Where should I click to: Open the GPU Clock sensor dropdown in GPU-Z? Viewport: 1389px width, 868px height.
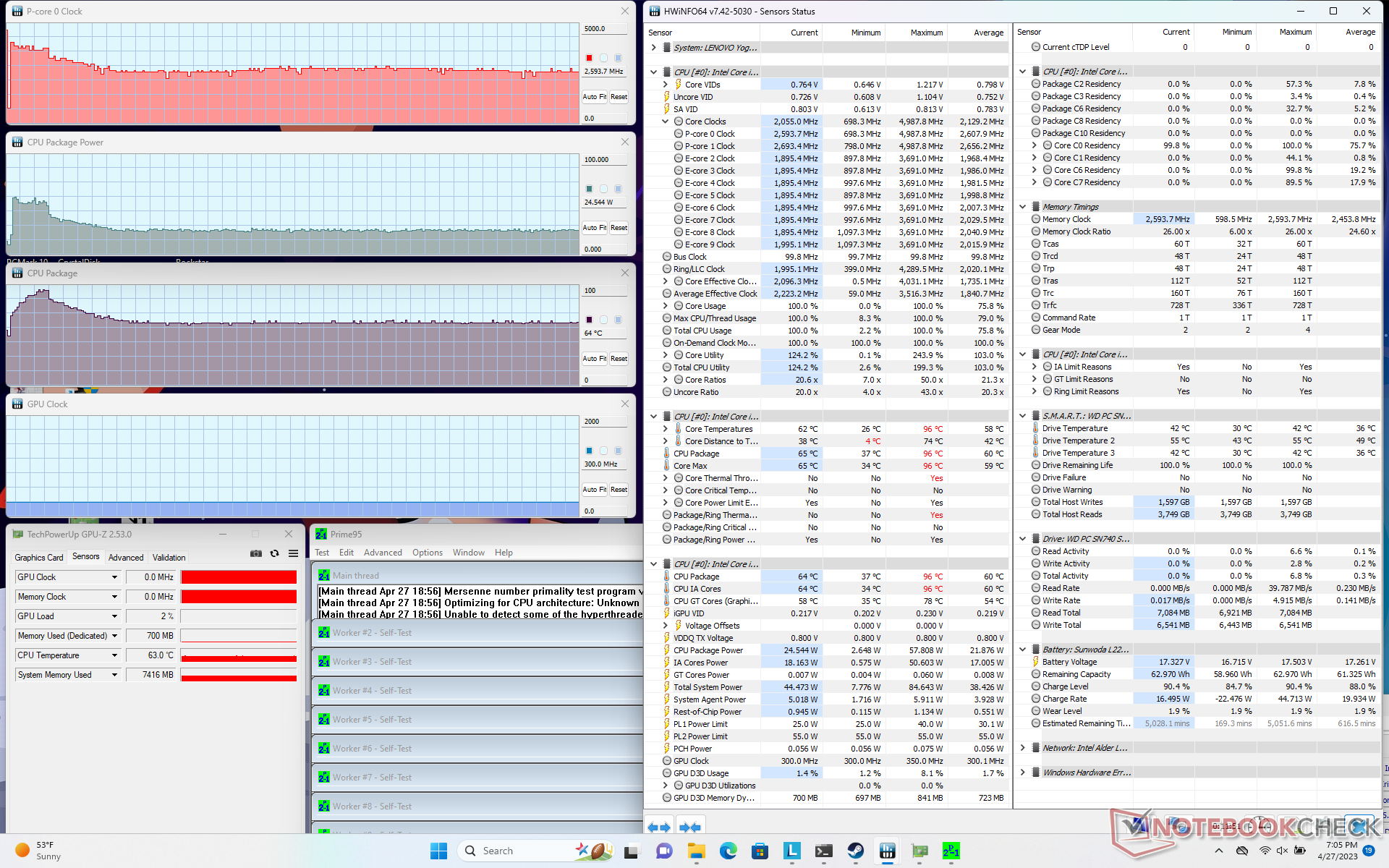coord(114,577)
